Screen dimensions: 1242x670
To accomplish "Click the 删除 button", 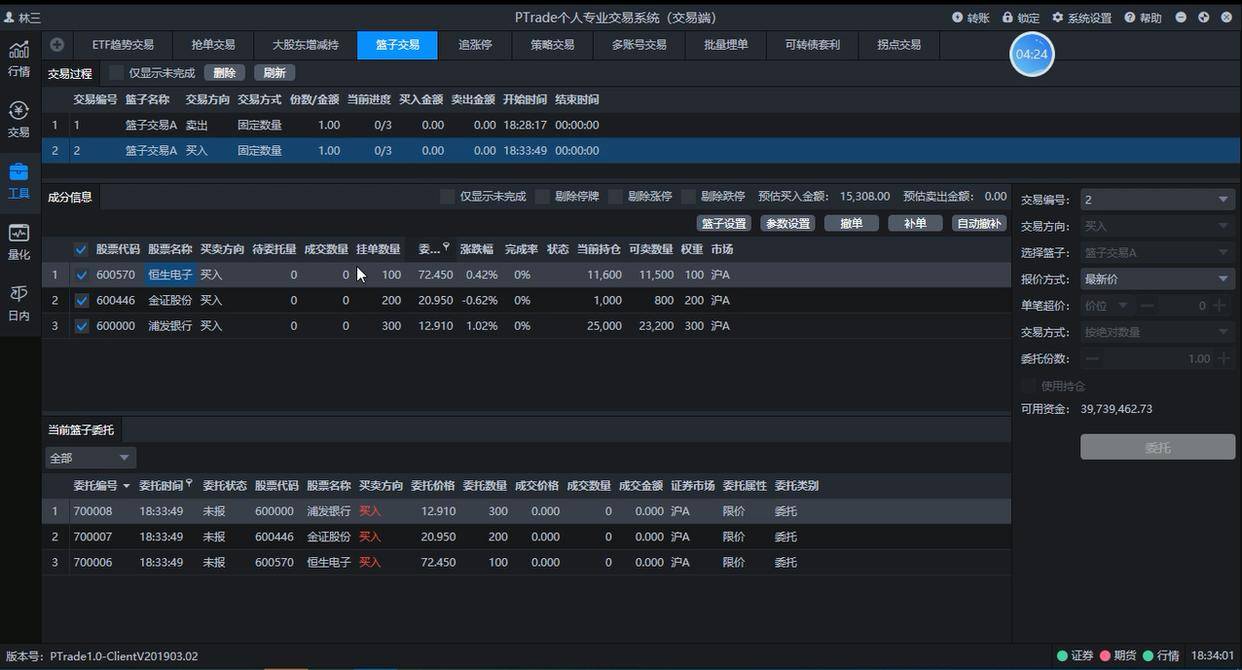I will click(x=225, y=73).
